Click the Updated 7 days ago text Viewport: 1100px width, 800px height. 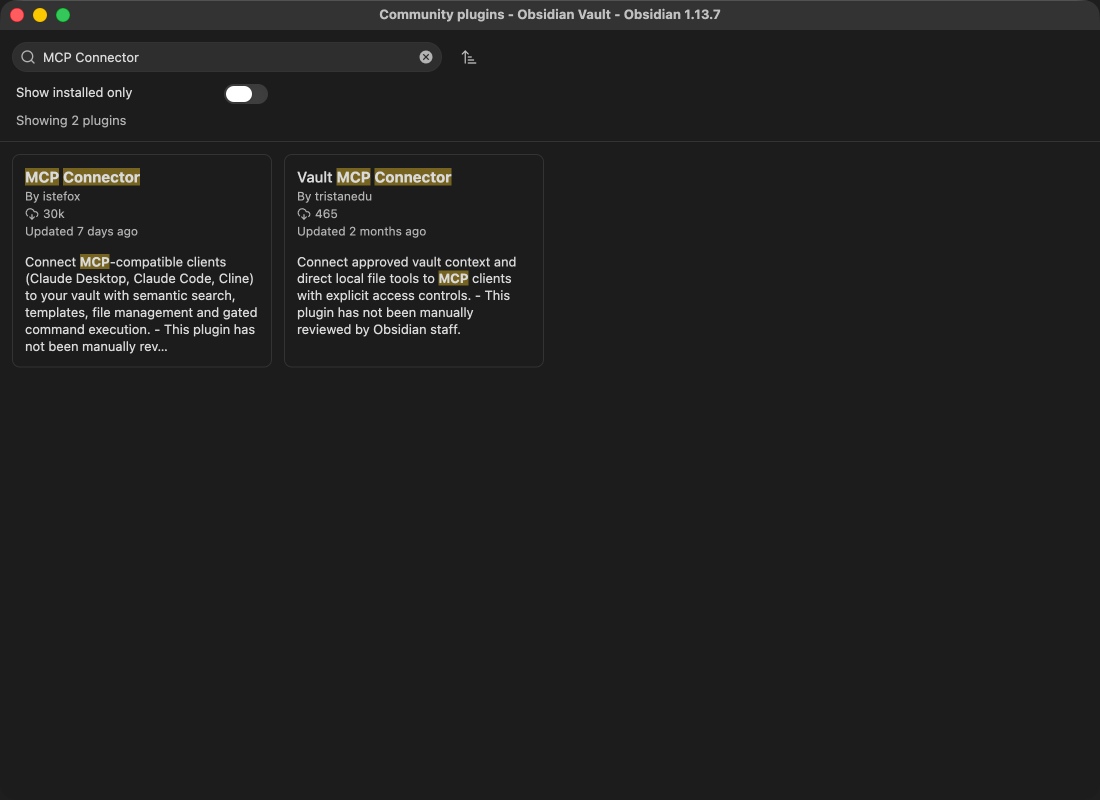coord(81,232)
